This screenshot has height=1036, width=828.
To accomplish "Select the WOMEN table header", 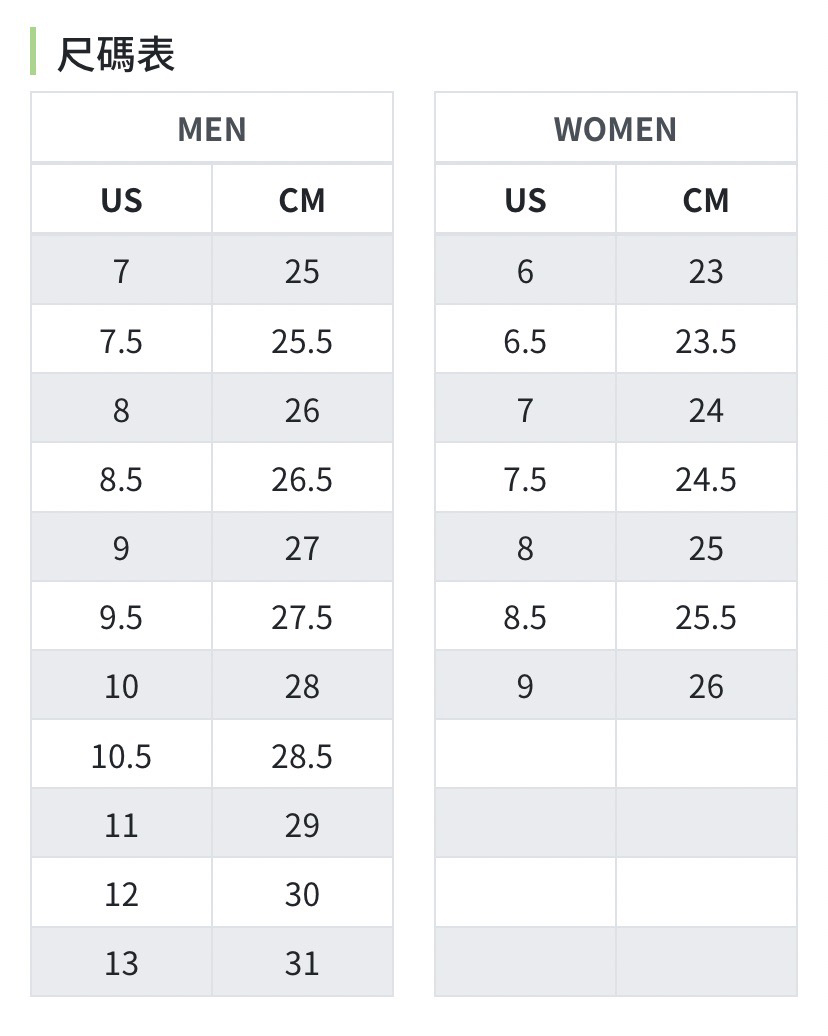I will [615, 129].
